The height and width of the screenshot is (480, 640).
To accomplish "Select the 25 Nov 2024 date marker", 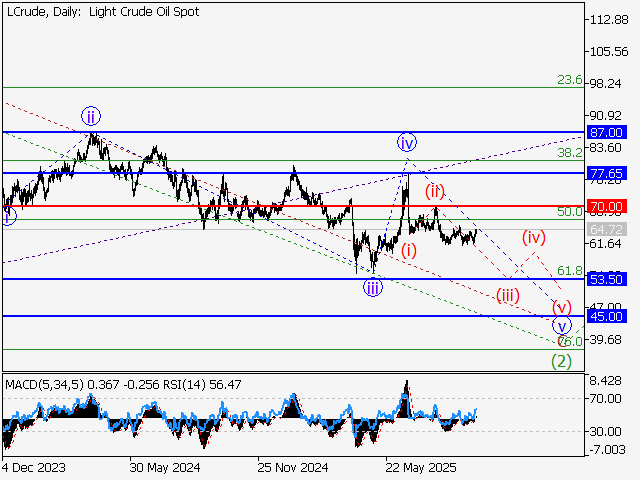I will click(290, 466).
